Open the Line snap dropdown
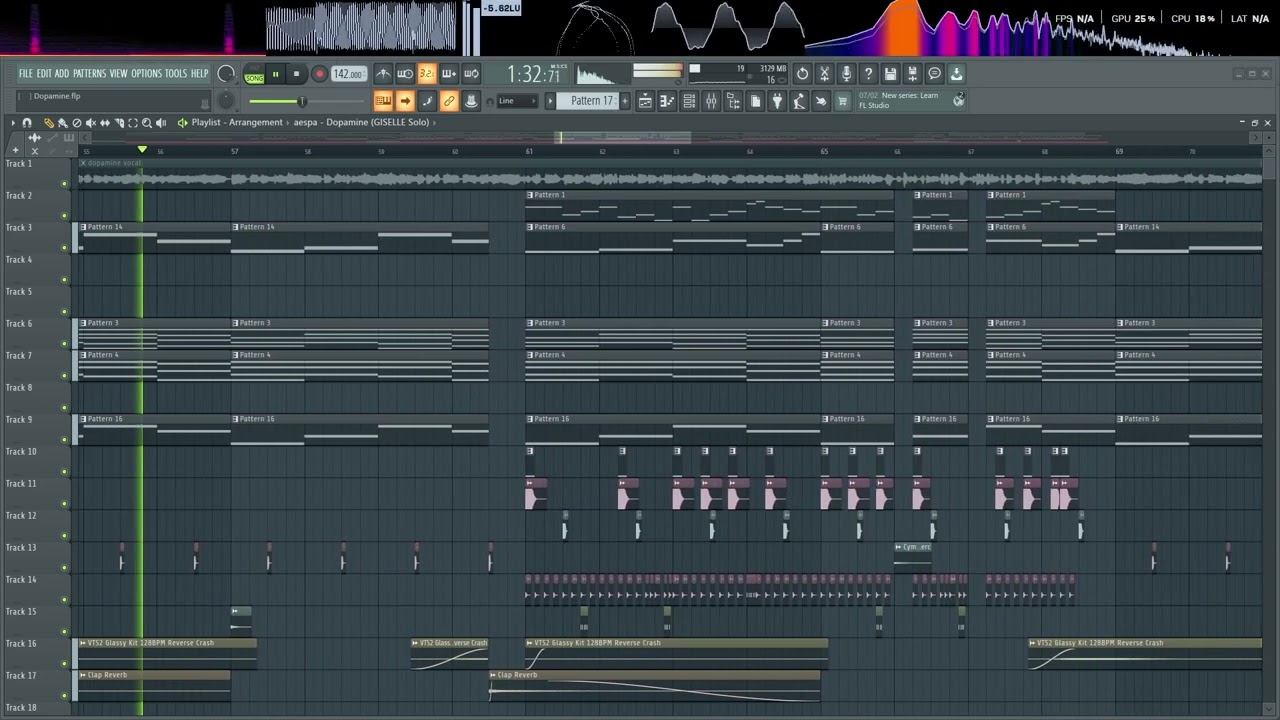 tap(517, 101)
